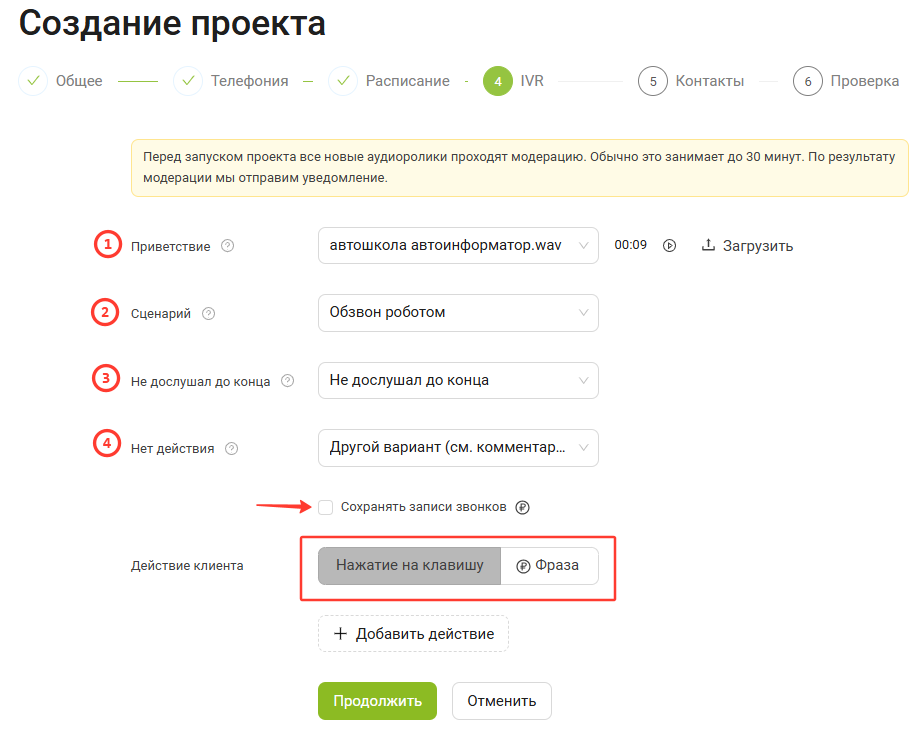Go to the Телефония step label
This screenshot has height=753, width=919.
point(250,81)
